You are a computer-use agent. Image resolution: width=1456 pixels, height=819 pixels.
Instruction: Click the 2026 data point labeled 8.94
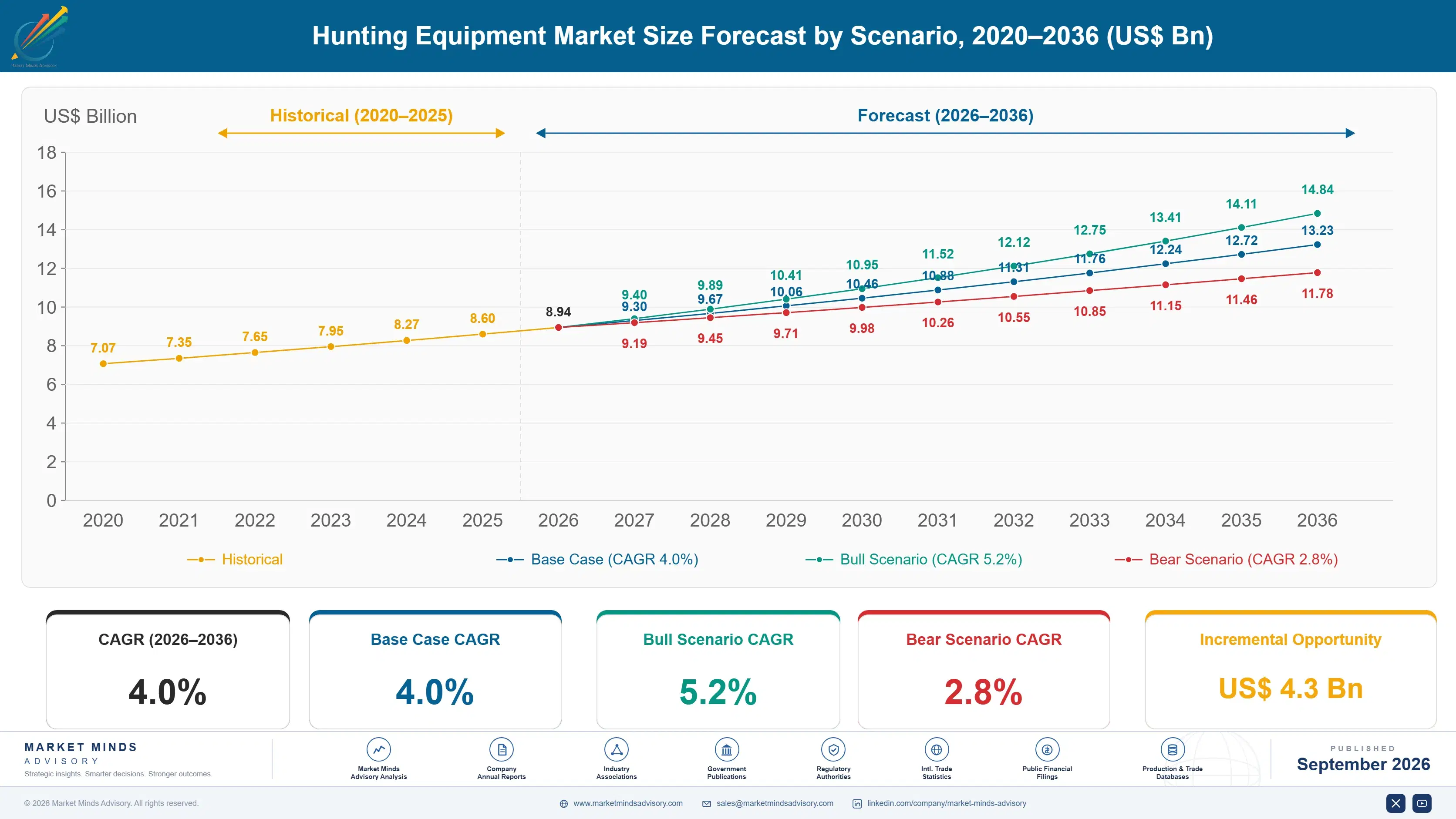pyautogui.click(x=558, y=328)
